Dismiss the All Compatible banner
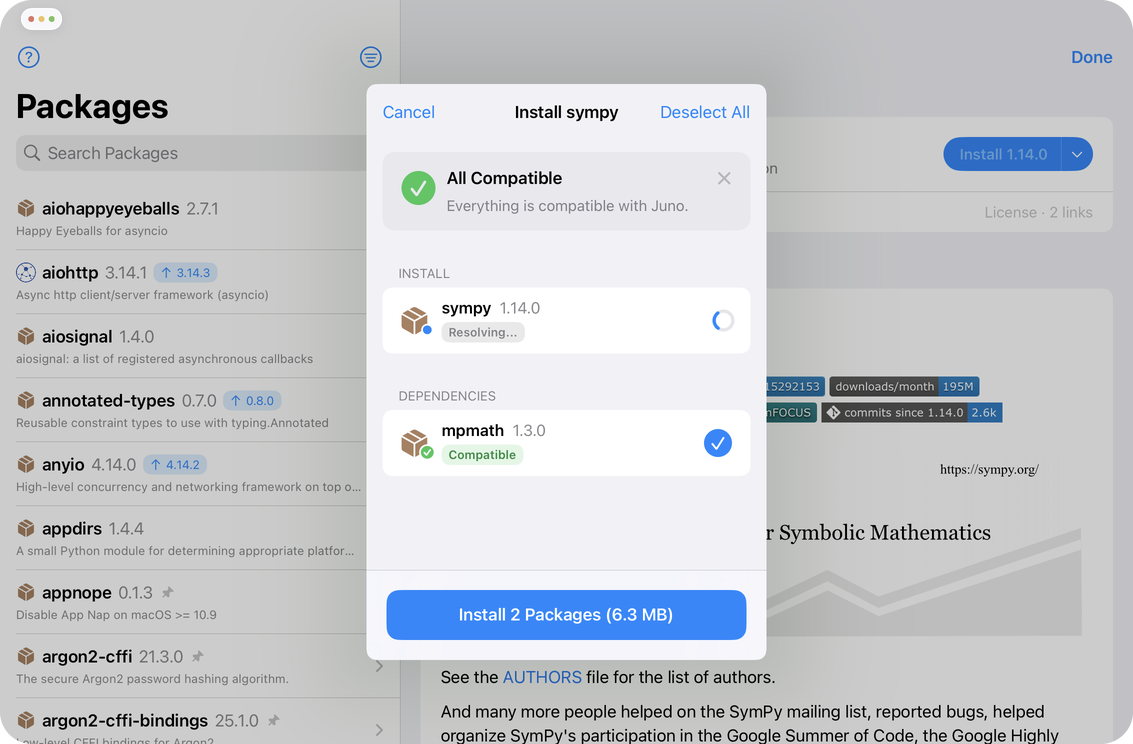The height and width of the screenshot is (744, 1133). pyautogui.click(x=724, y=178)
